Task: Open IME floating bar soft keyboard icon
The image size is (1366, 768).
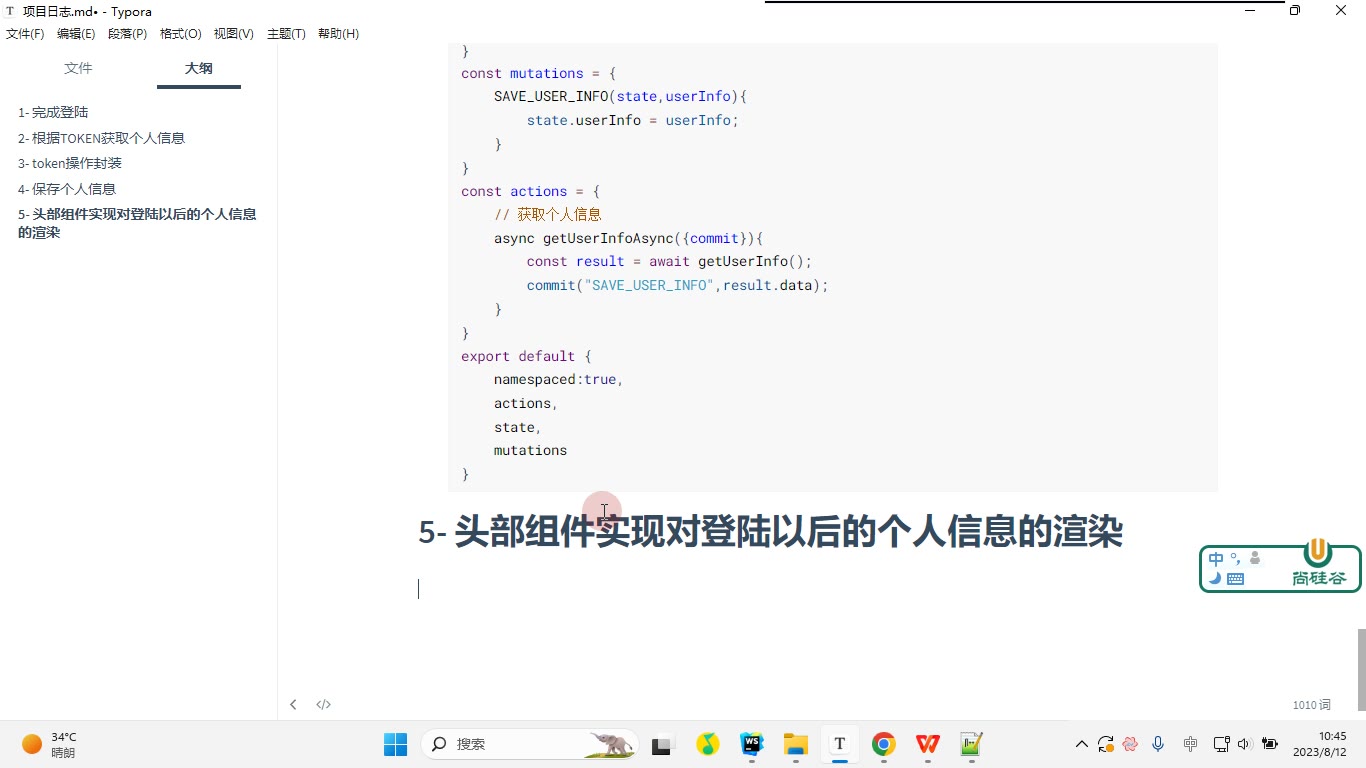Action: 1235,578
